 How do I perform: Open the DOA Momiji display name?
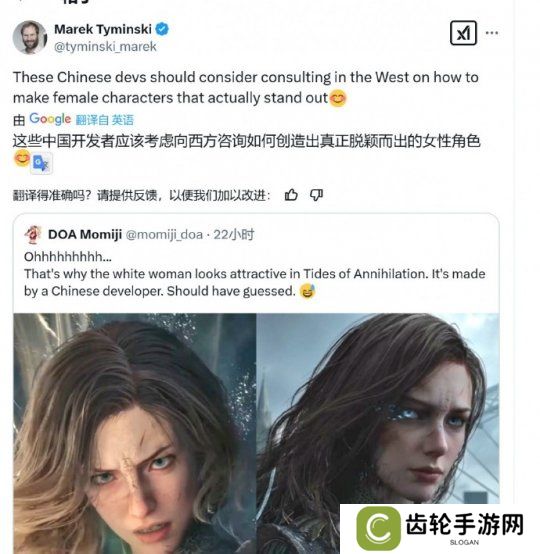coord(85,234)
